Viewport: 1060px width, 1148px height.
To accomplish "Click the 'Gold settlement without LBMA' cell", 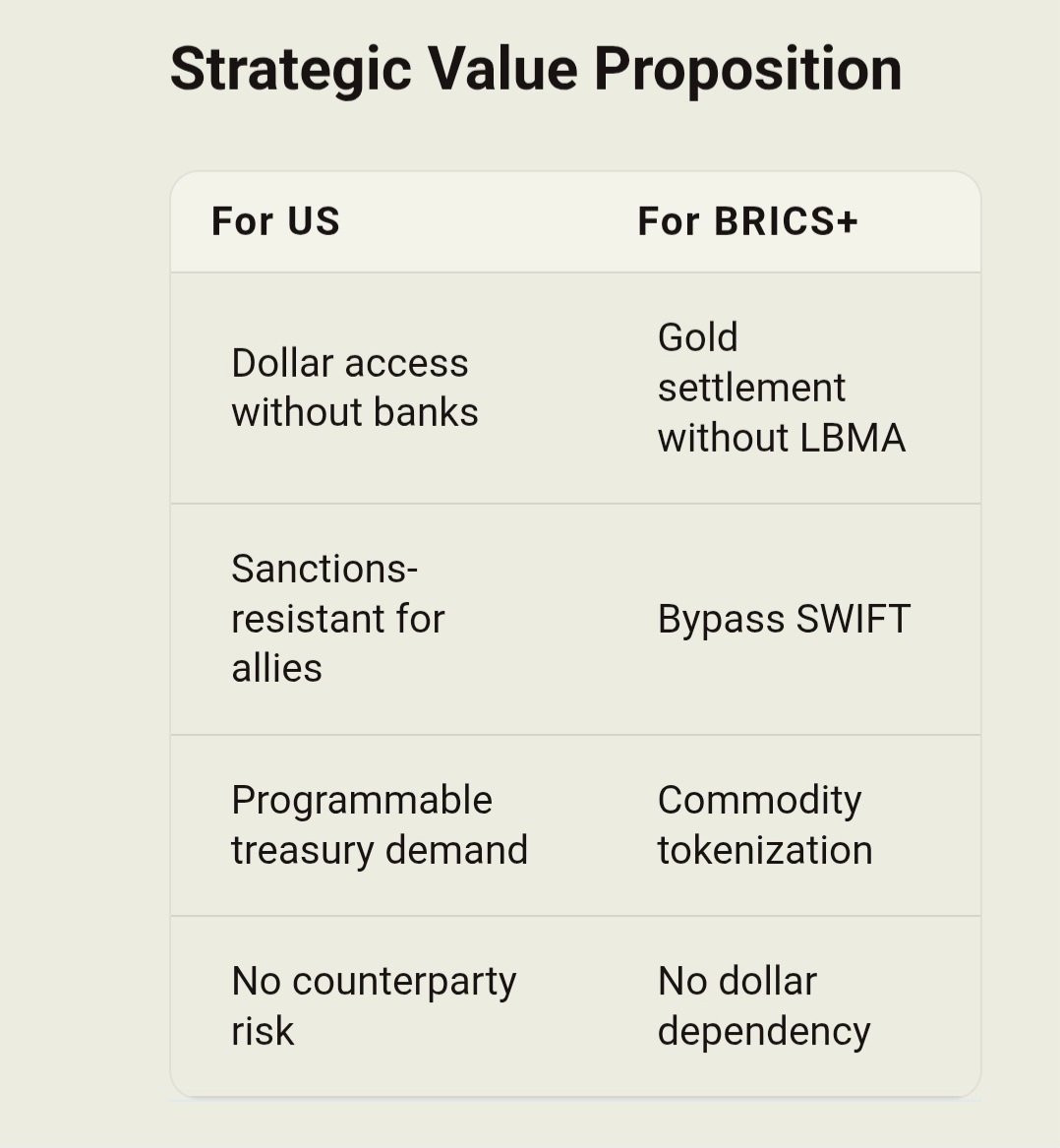I will [781, 388].
